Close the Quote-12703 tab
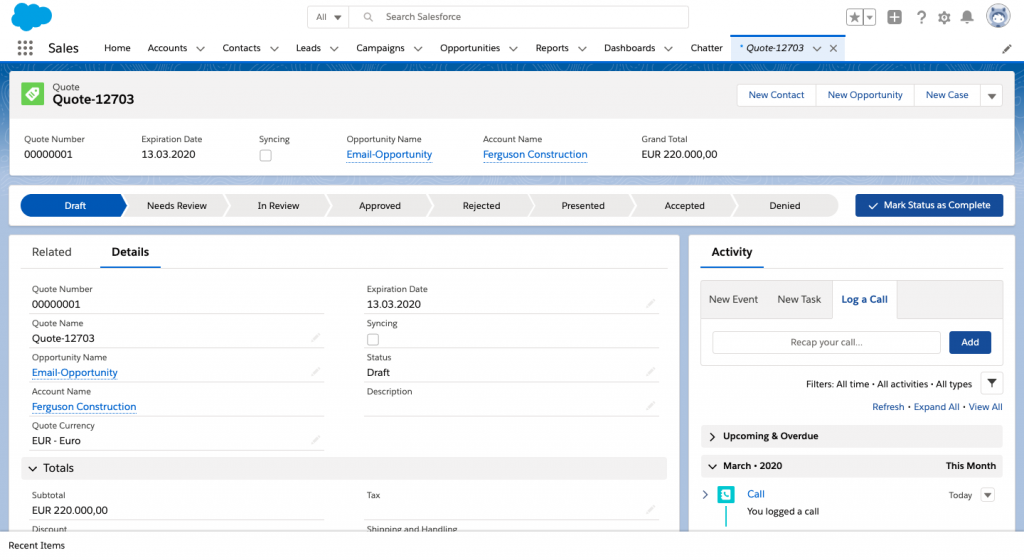 833,48
